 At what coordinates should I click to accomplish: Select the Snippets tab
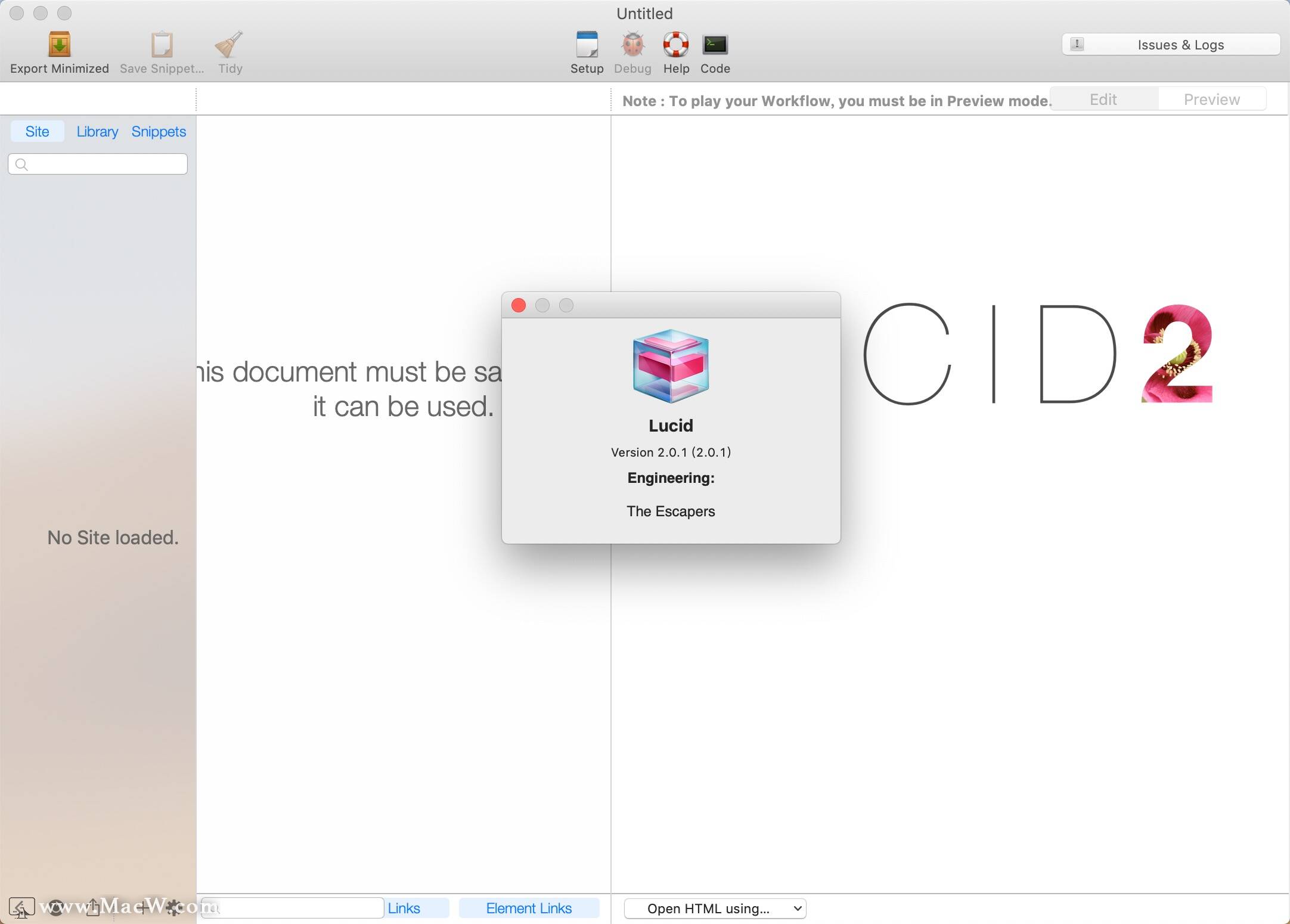click(x=159, y=131)
